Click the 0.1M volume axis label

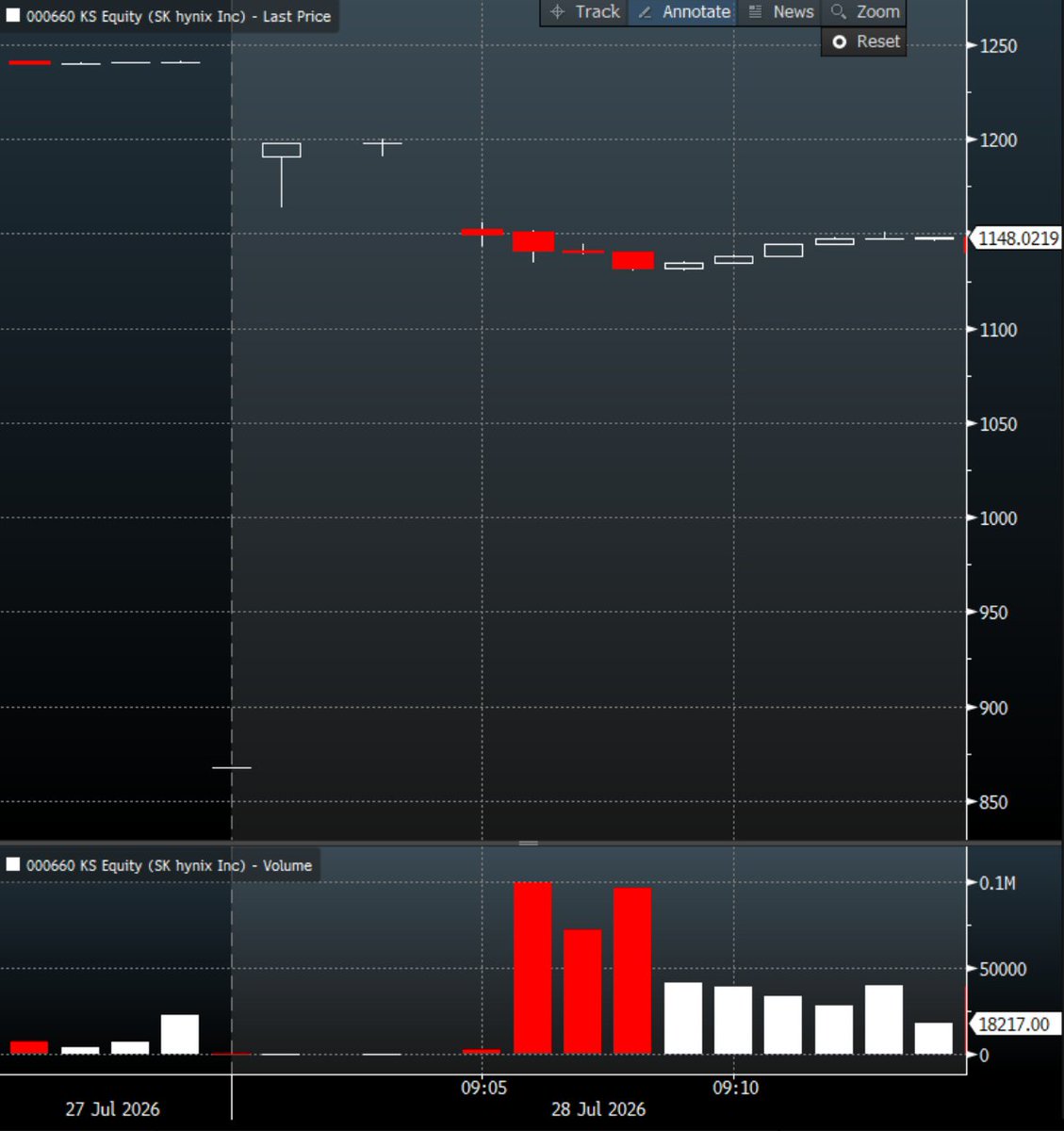coord(997,883)
